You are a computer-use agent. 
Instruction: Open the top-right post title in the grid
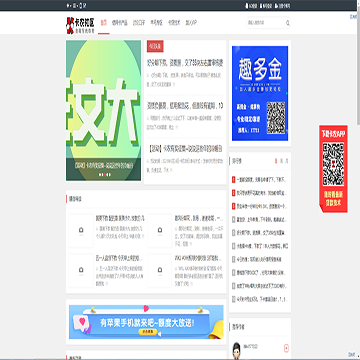(199, 218)
